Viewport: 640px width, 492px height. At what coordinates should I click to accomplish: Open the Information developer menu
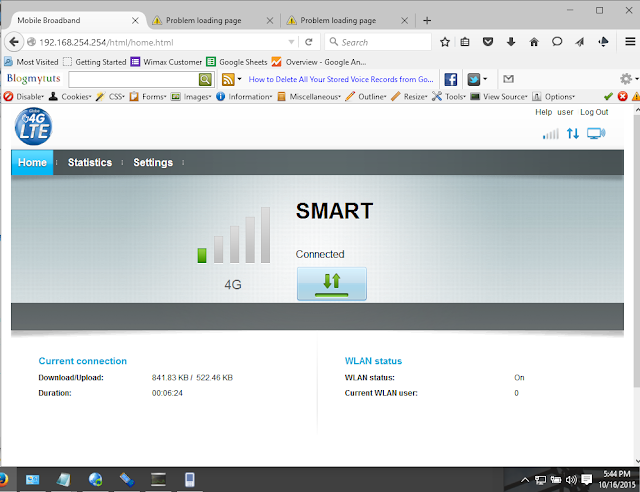(244, 97)
